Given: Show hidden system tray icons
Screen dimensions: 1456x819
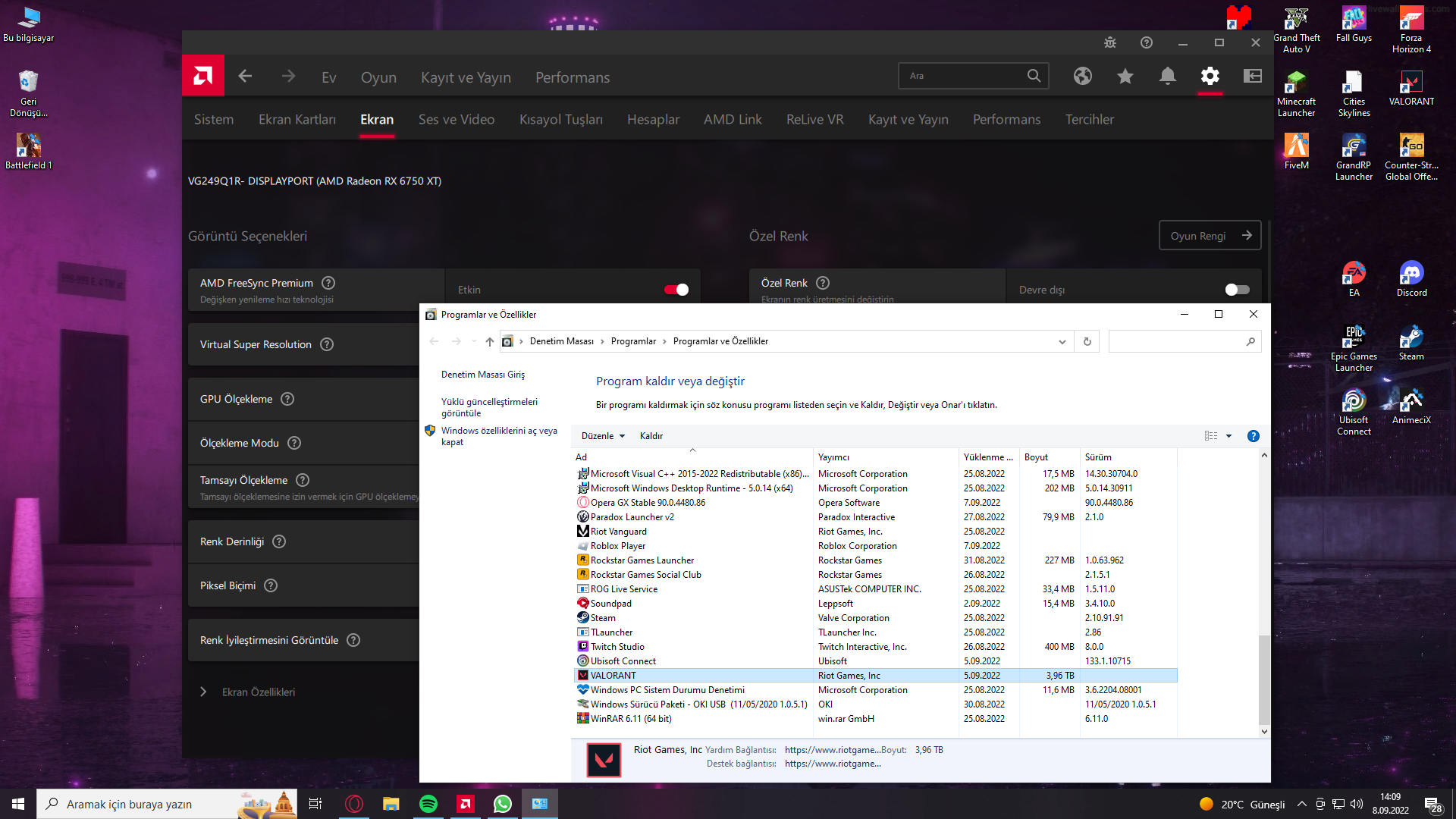Looking at the screenshot, I should pos(1302,804).
